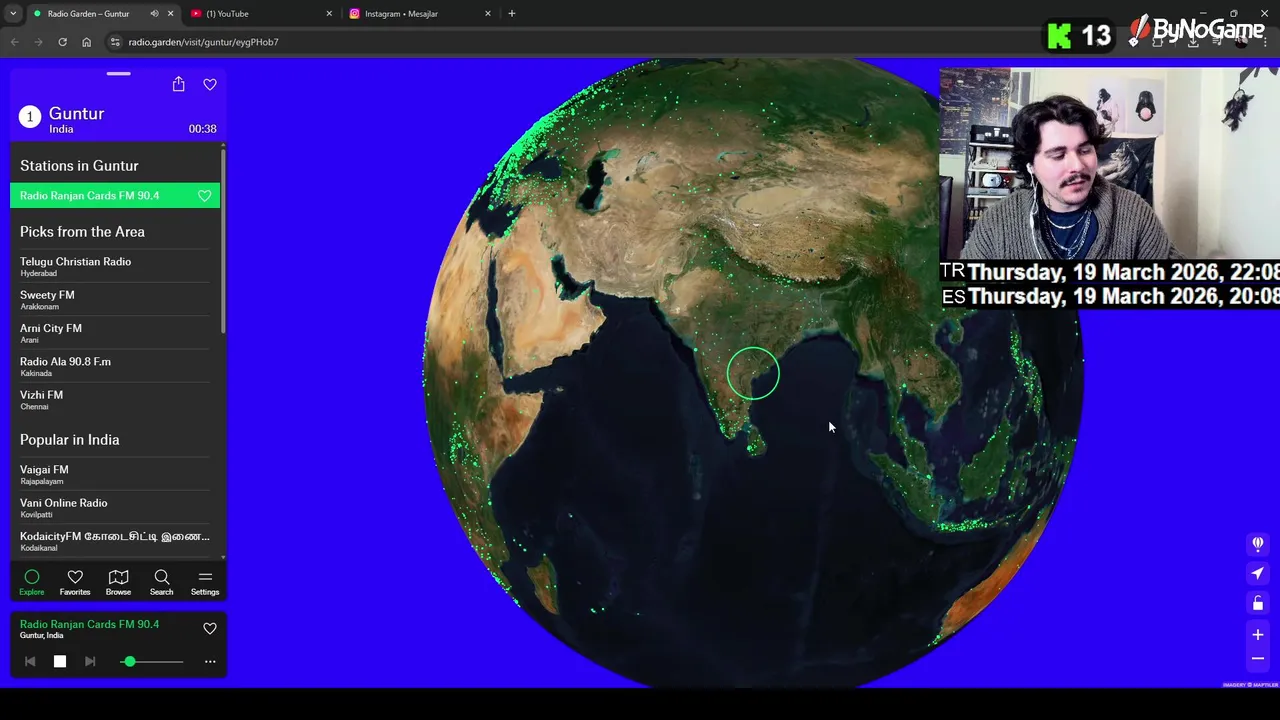Stop radio playback
Screen dimensions: 1280x720
click(60, 661)
